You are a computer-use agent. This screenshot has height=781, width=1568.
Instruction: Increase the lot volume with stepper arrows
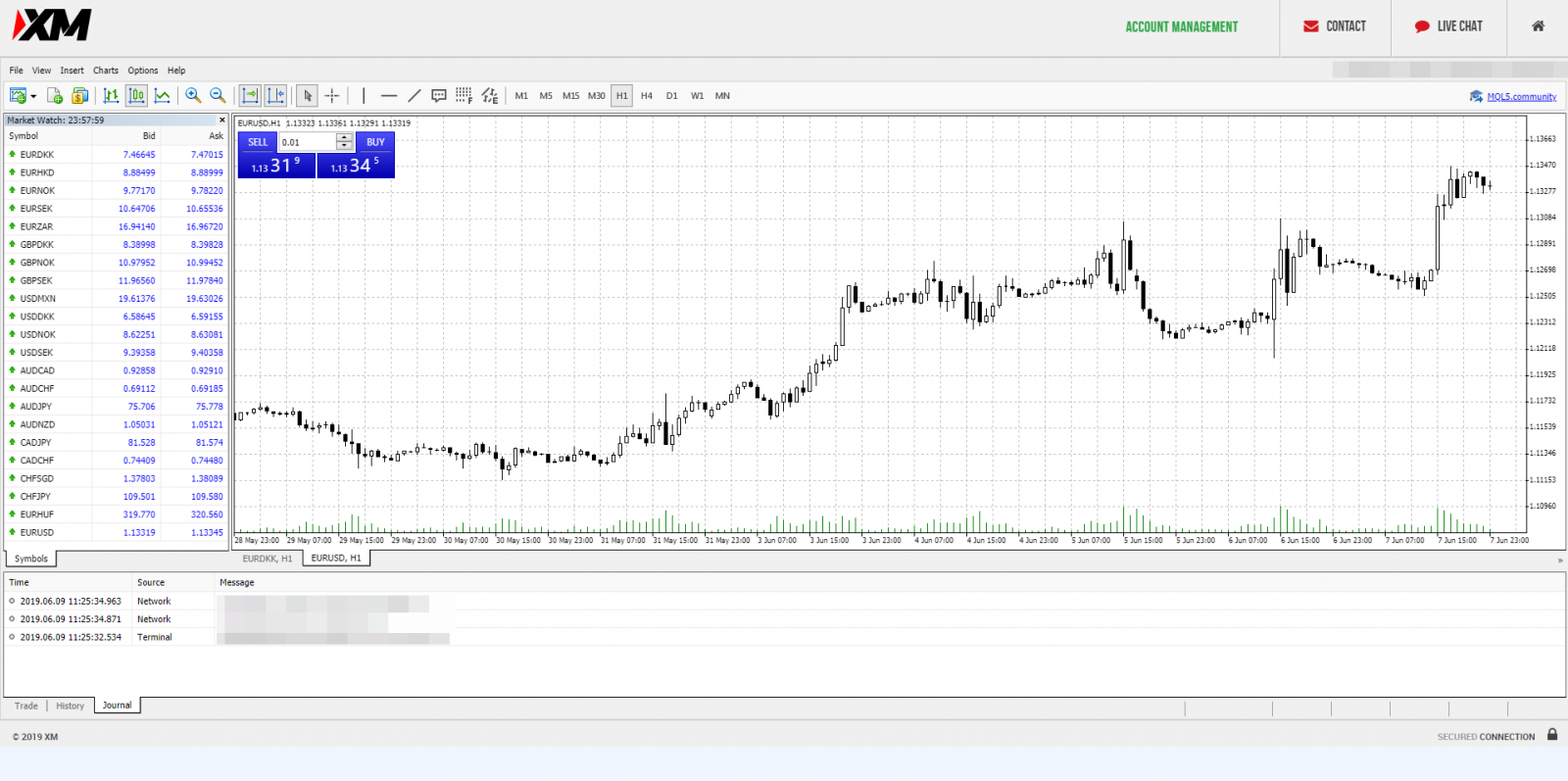click(x=344, y=138)
